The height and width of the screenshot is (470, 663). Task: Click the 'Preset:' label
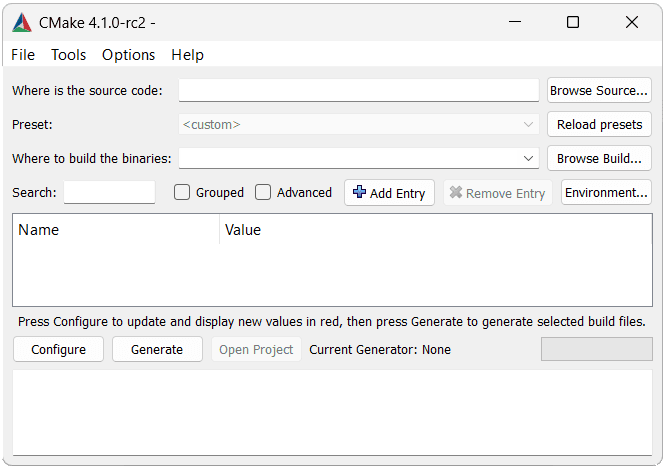click(32, 125)
